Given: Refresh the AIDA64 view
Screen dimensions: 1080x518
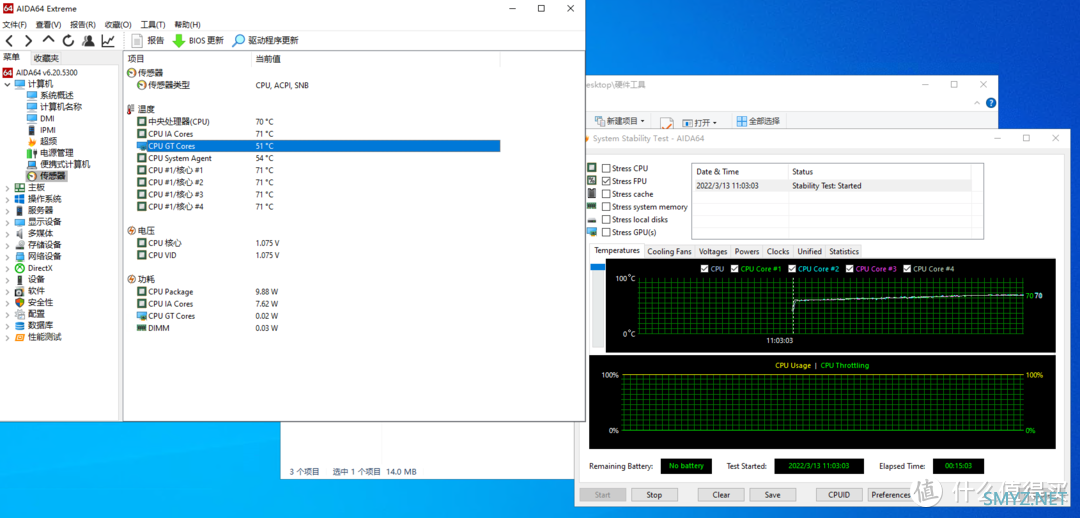Looking at the screenshot, I should (68, 41).
